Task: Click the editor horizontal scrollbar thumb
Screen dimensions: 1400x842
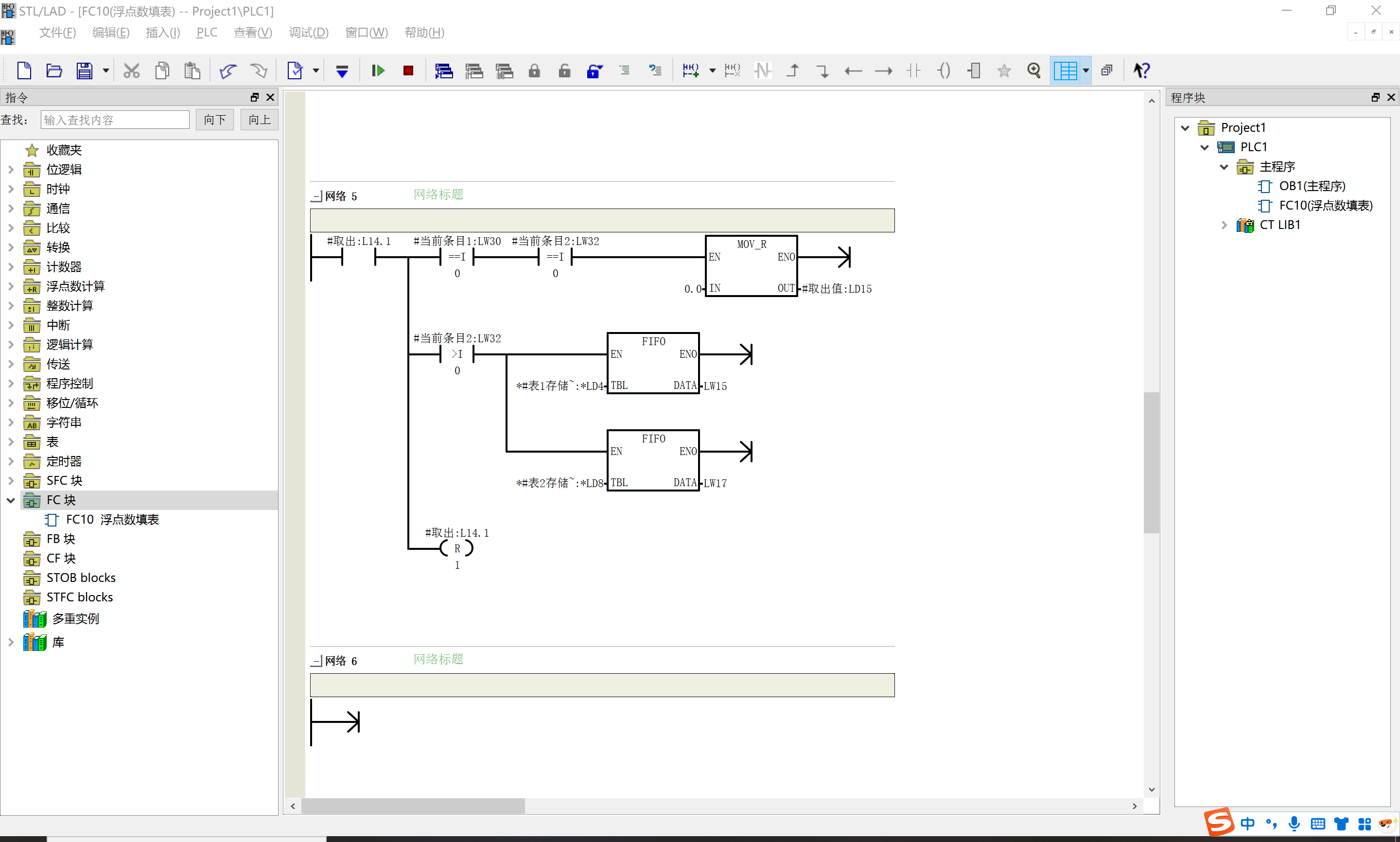Action: (413, 806)
